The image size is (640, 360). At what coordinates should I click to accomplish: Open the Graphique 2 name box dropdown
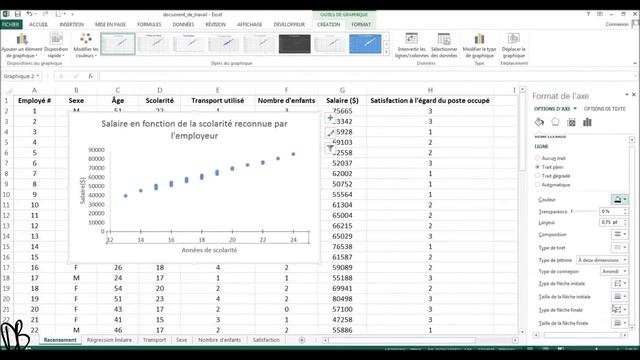point(38,76)
